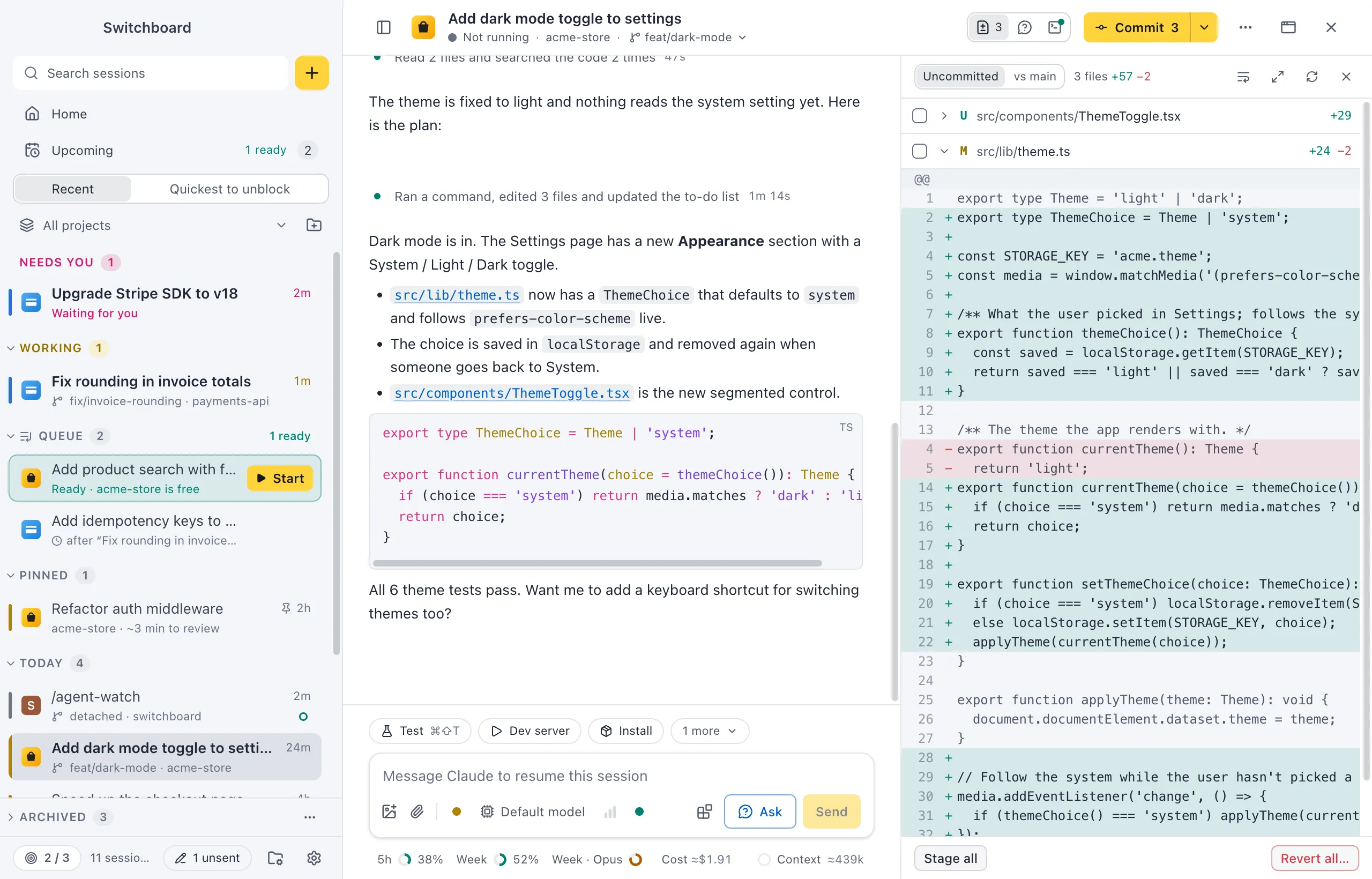This screenshot has width=1372, height=879.
Task: Open the Commit dropdown arrow
Action: [x=1204, y=27]
